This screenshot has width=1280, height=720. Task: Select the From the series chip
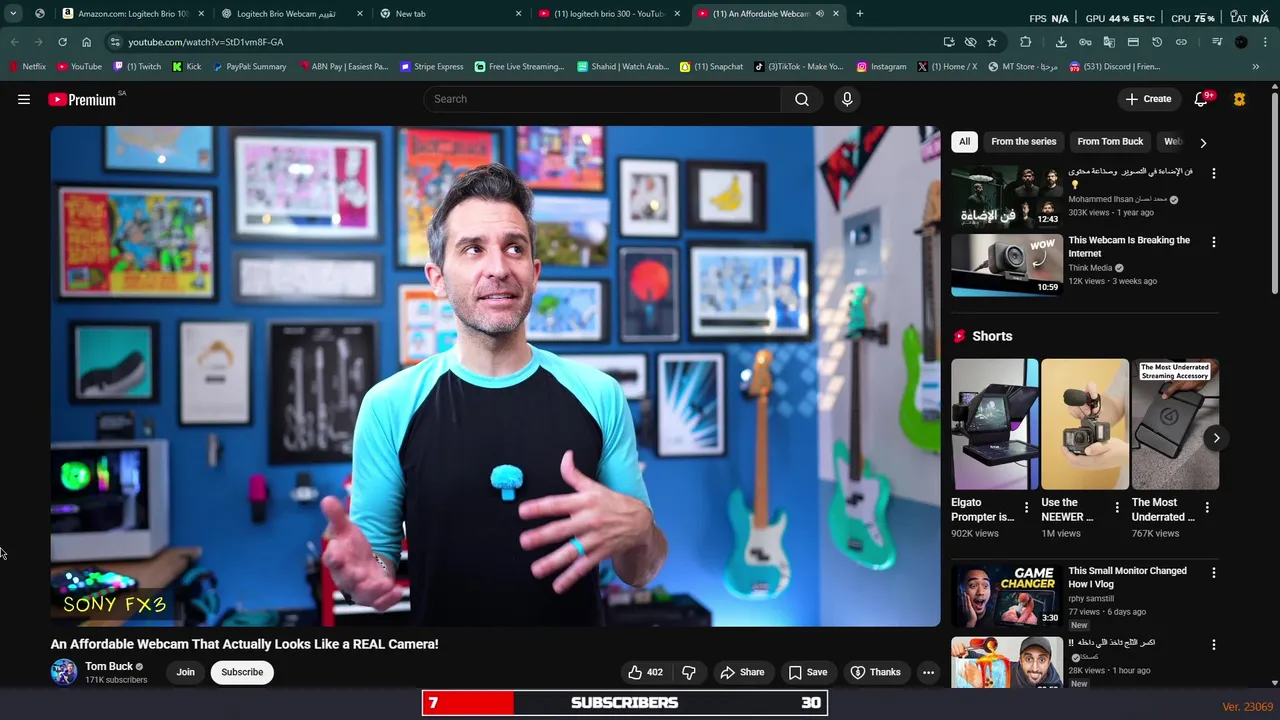point(1023,142)
